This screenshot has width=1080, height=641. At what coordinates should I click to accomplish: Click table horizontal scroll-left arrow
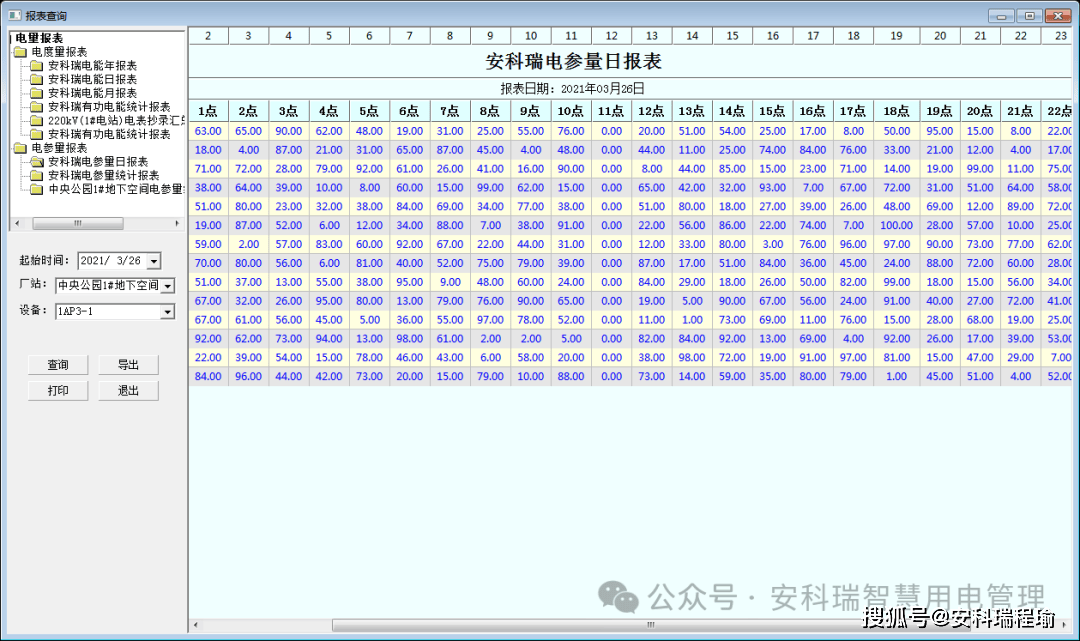tap(196, 625)
